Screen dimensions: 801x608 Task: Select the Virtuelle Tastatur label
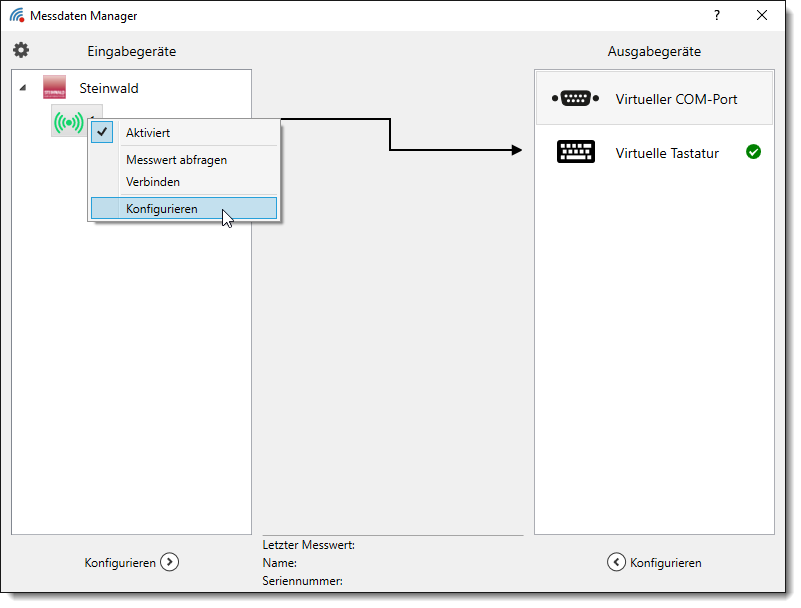tap(667, 153)
